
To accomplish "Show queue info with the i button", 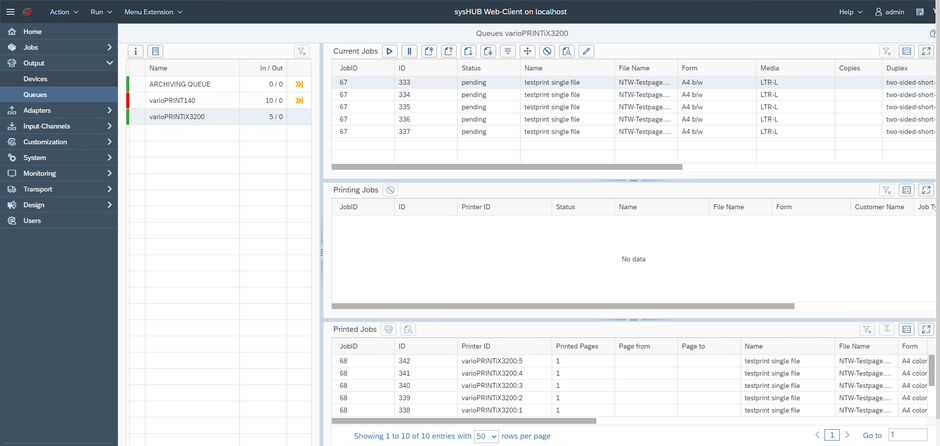I will pyautogui.click(x=135, y=52).
